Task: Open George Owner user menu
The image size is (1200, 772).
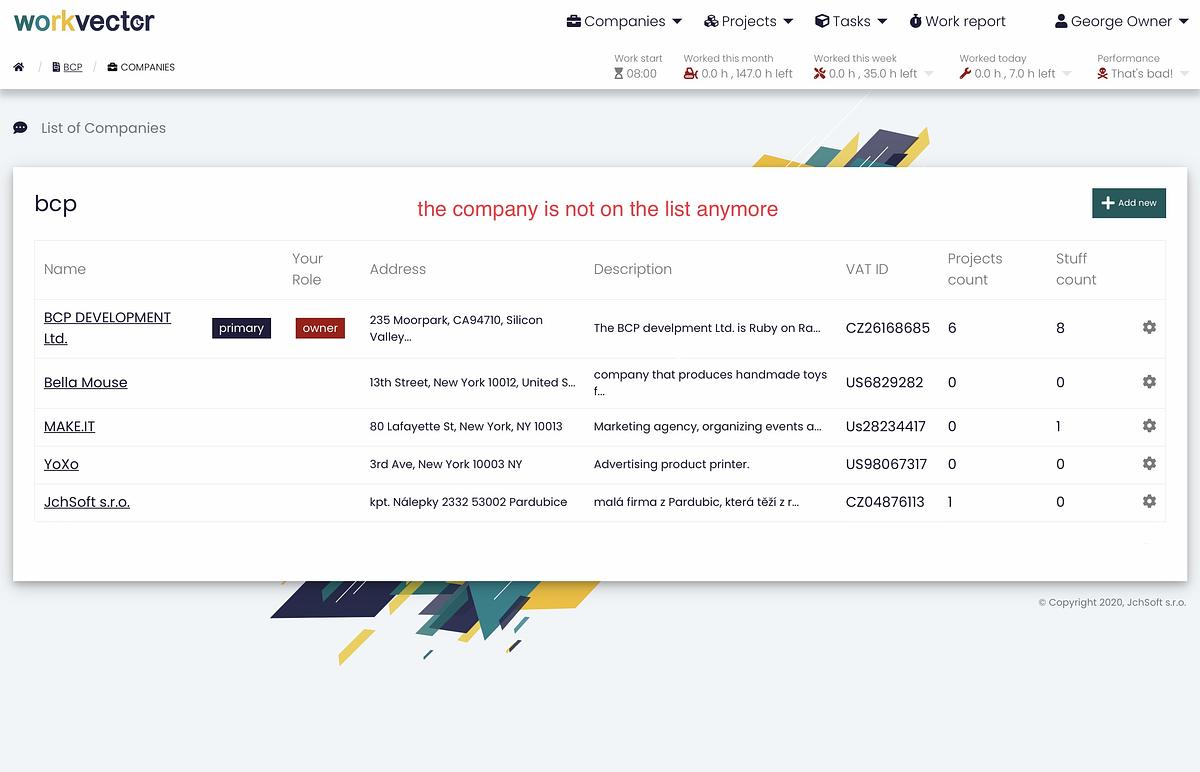Action: tap(1121, 21)
